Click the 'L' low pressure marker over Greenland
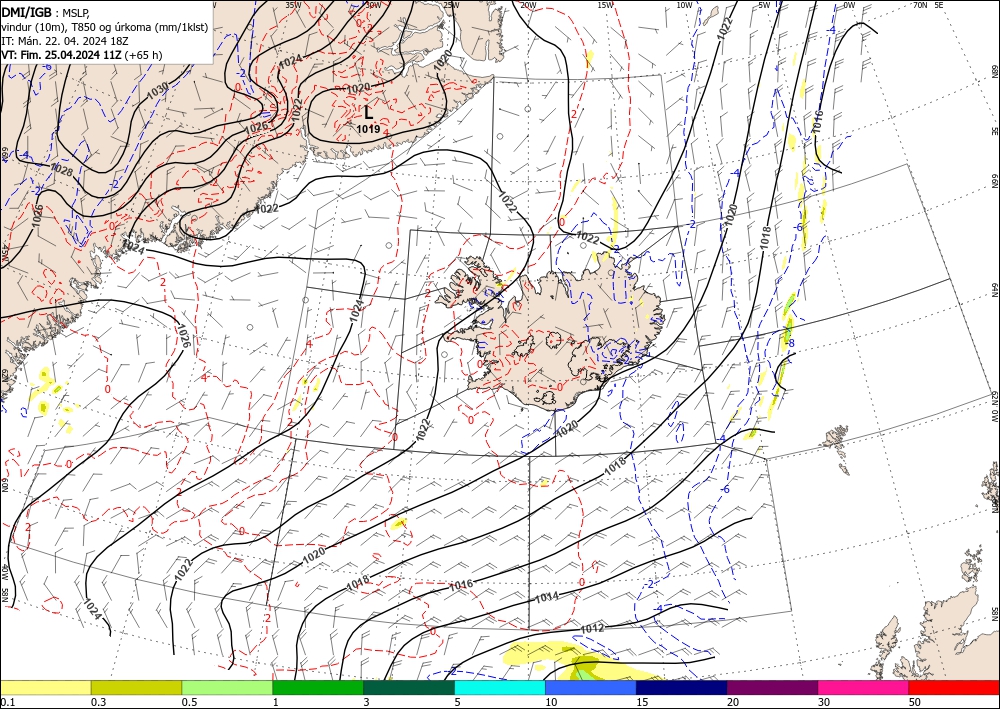Viewport: 1000px width, 709px height. pos(369,113)
